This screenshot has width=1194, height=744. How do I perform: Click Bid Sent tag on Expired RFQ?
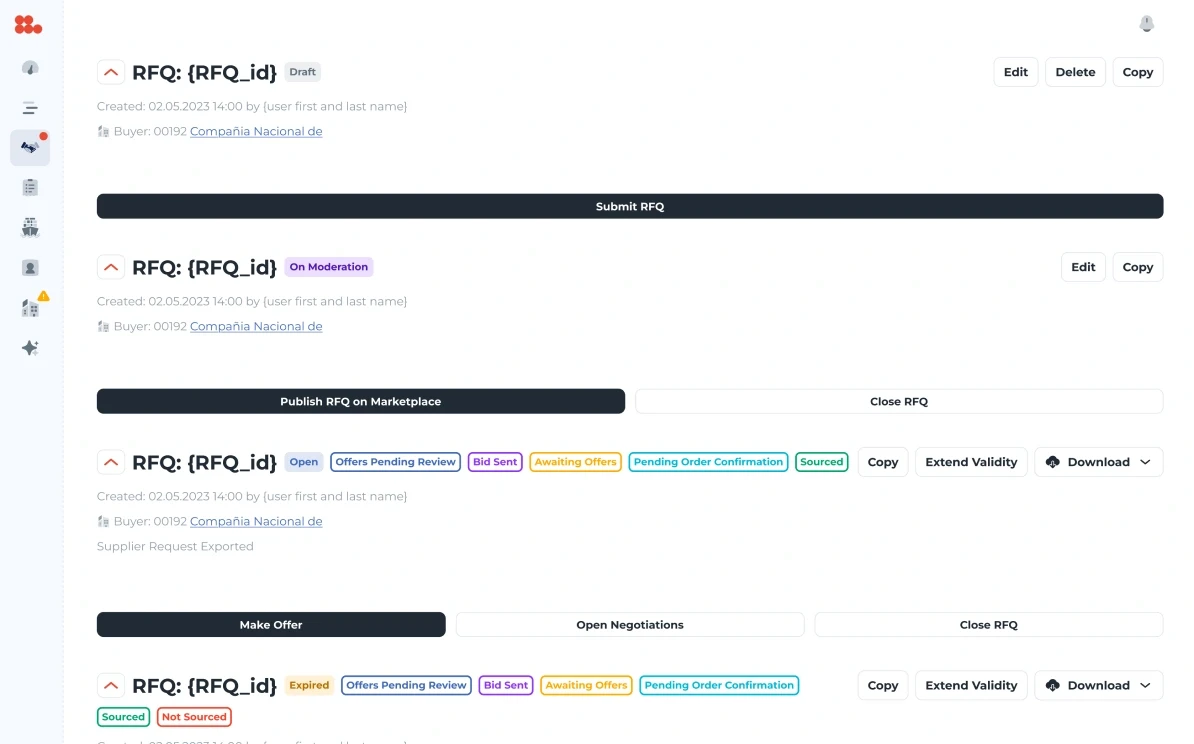(x=506, y=685)
